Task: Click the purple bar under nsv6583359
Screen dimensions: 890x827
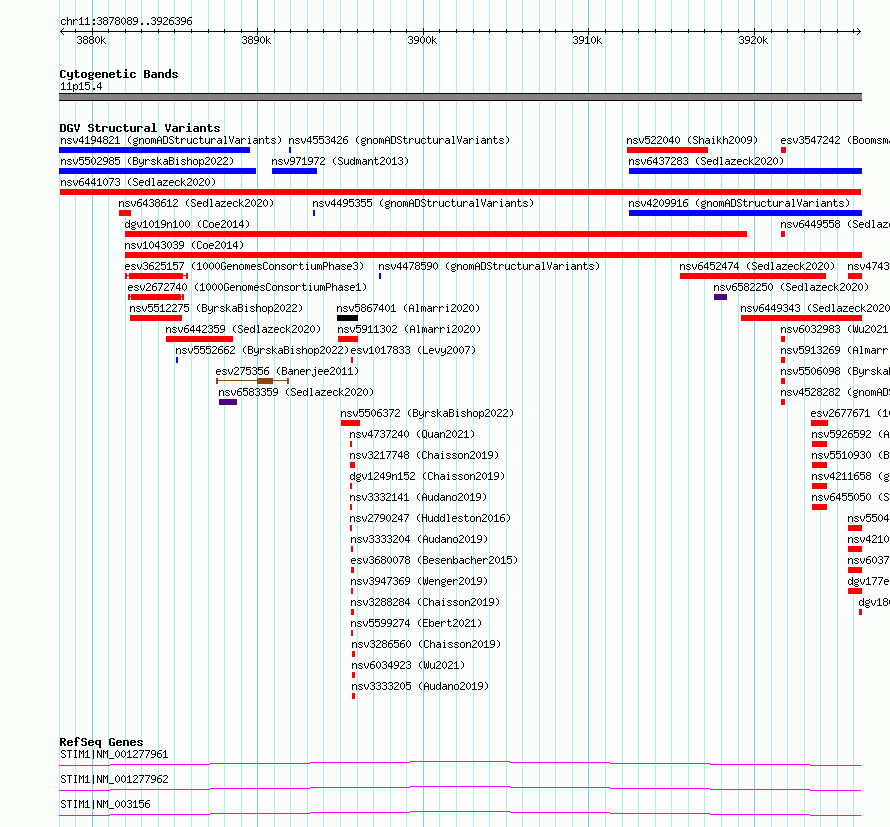Action: pos(228,402)
